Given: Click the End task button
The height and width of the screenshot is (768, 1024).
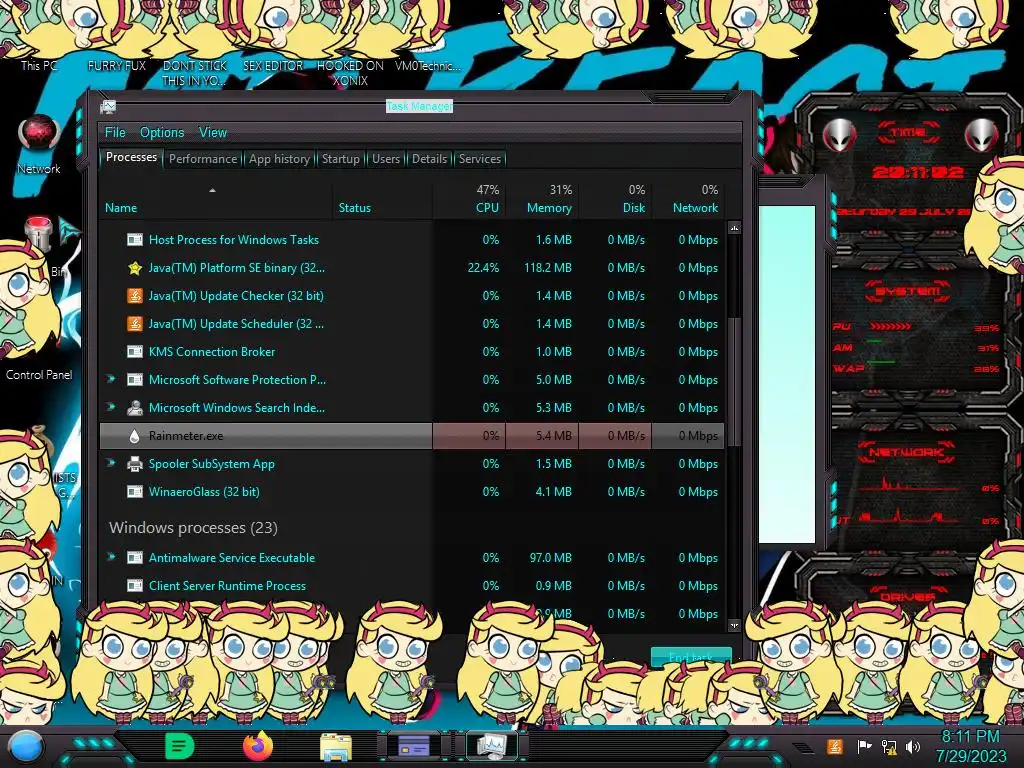Looking at the screenshot, I should click(x=691, y=656).
